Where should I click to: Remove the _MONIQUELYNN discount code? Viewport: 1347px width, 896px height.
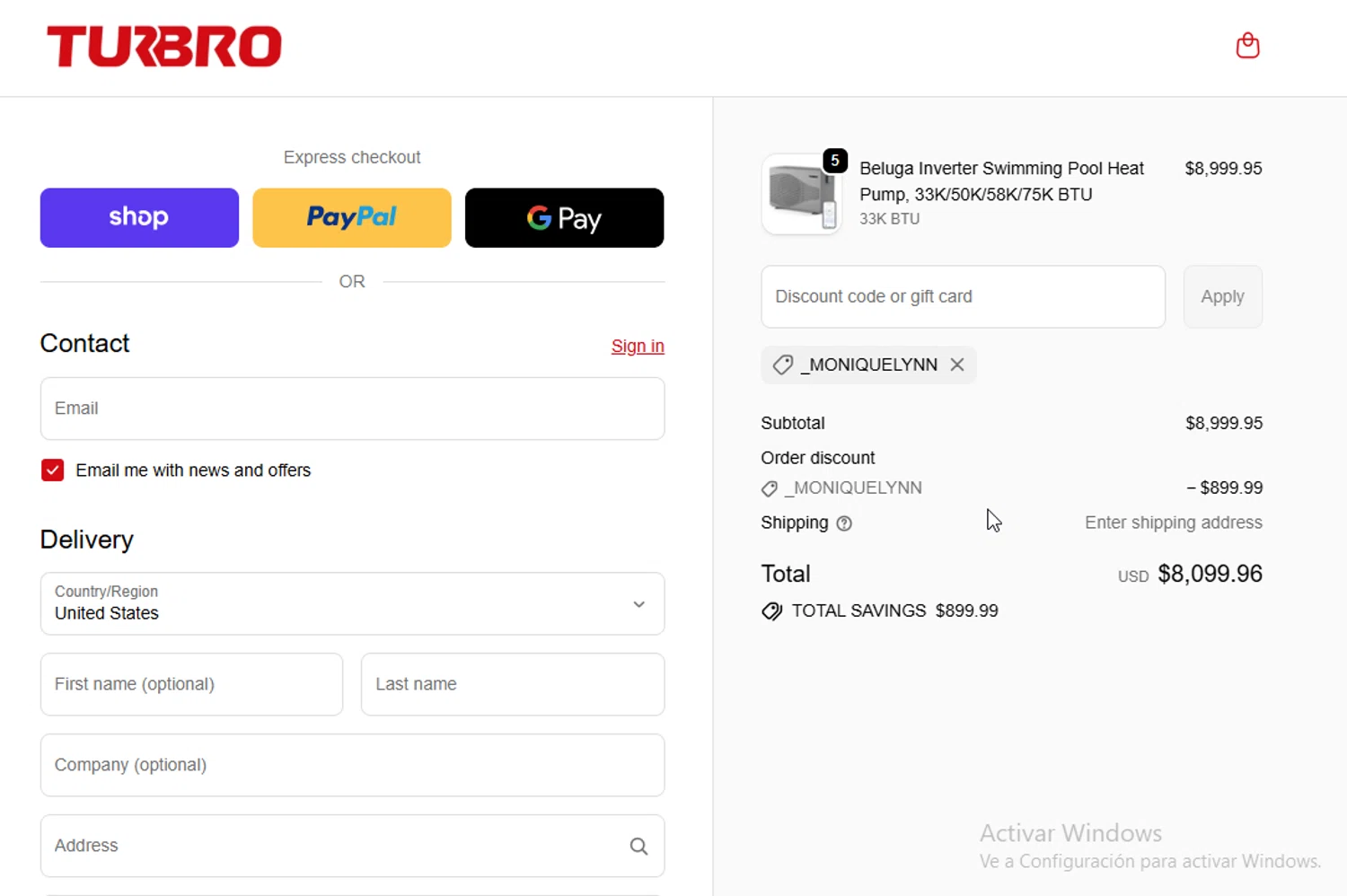point(957,365)
